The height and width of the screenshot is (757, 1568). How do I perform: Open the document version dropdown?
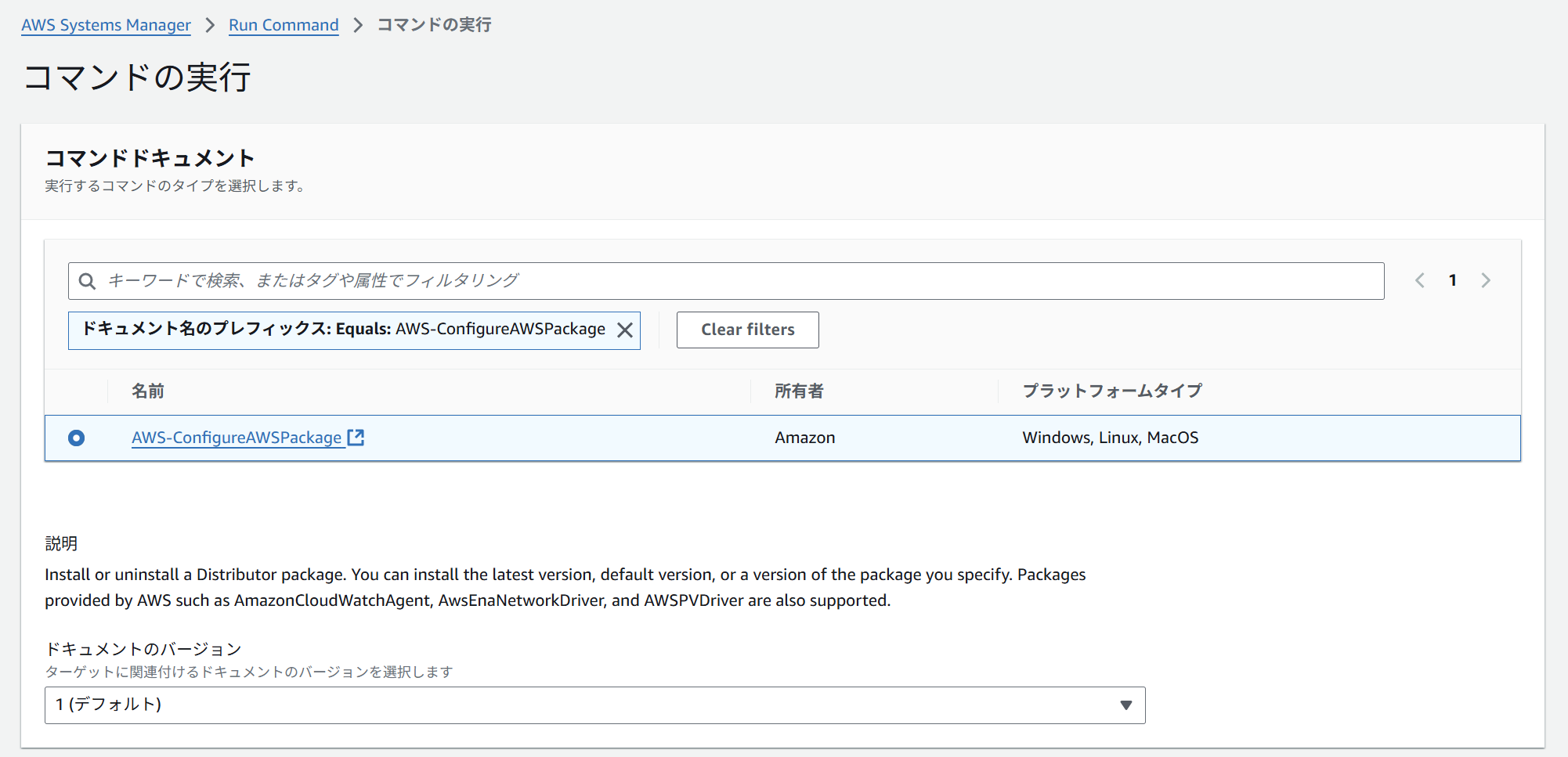tap(595, 705)
